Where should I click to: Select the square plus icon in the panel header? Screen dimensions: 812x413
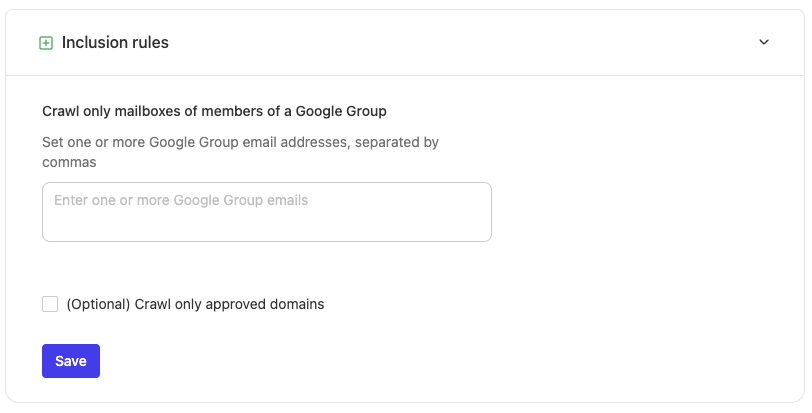[46, 43]
